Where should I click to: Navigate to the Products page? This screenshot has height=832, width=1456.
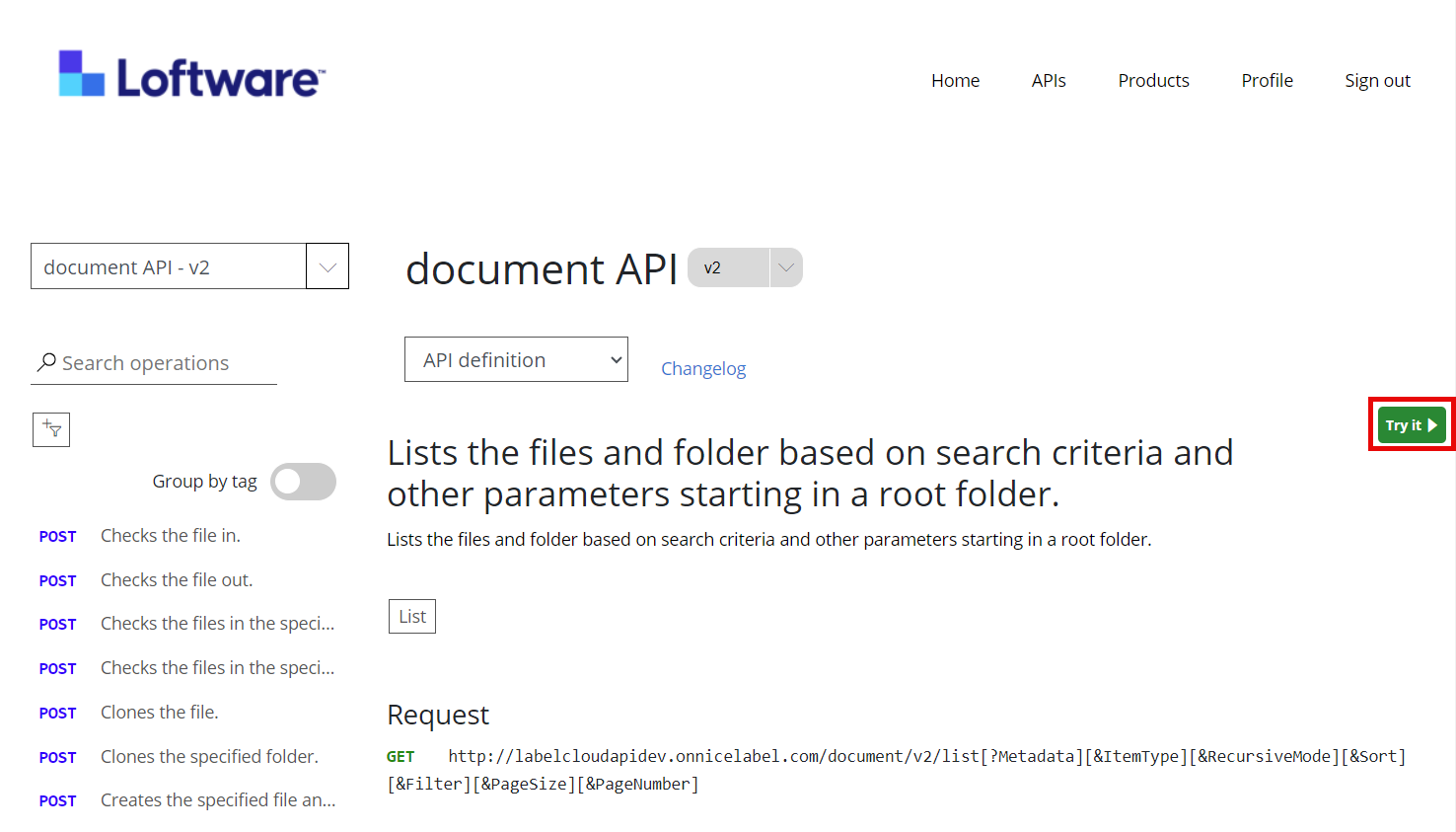[1153, 81]
